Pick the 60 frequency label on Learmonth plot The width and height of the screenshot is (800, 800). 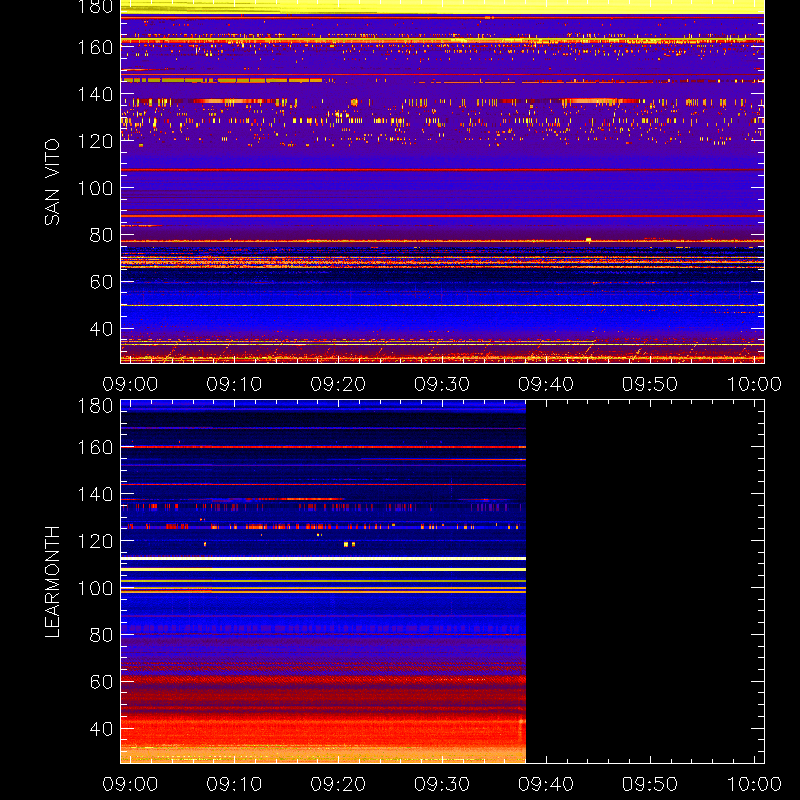coord(102,682)
